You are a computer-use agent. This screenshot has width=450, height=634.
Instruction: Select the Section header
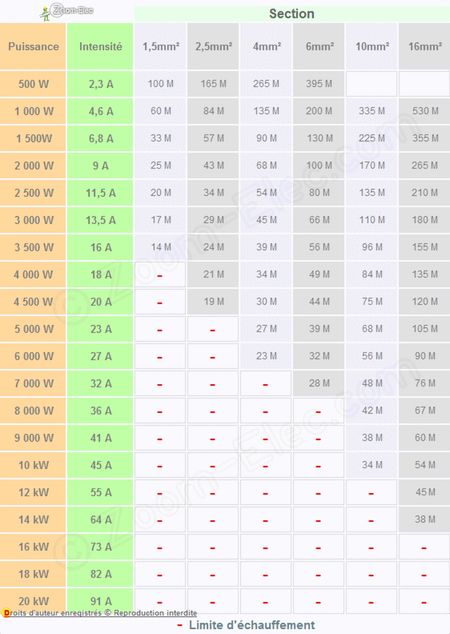[x=292, y=13]
